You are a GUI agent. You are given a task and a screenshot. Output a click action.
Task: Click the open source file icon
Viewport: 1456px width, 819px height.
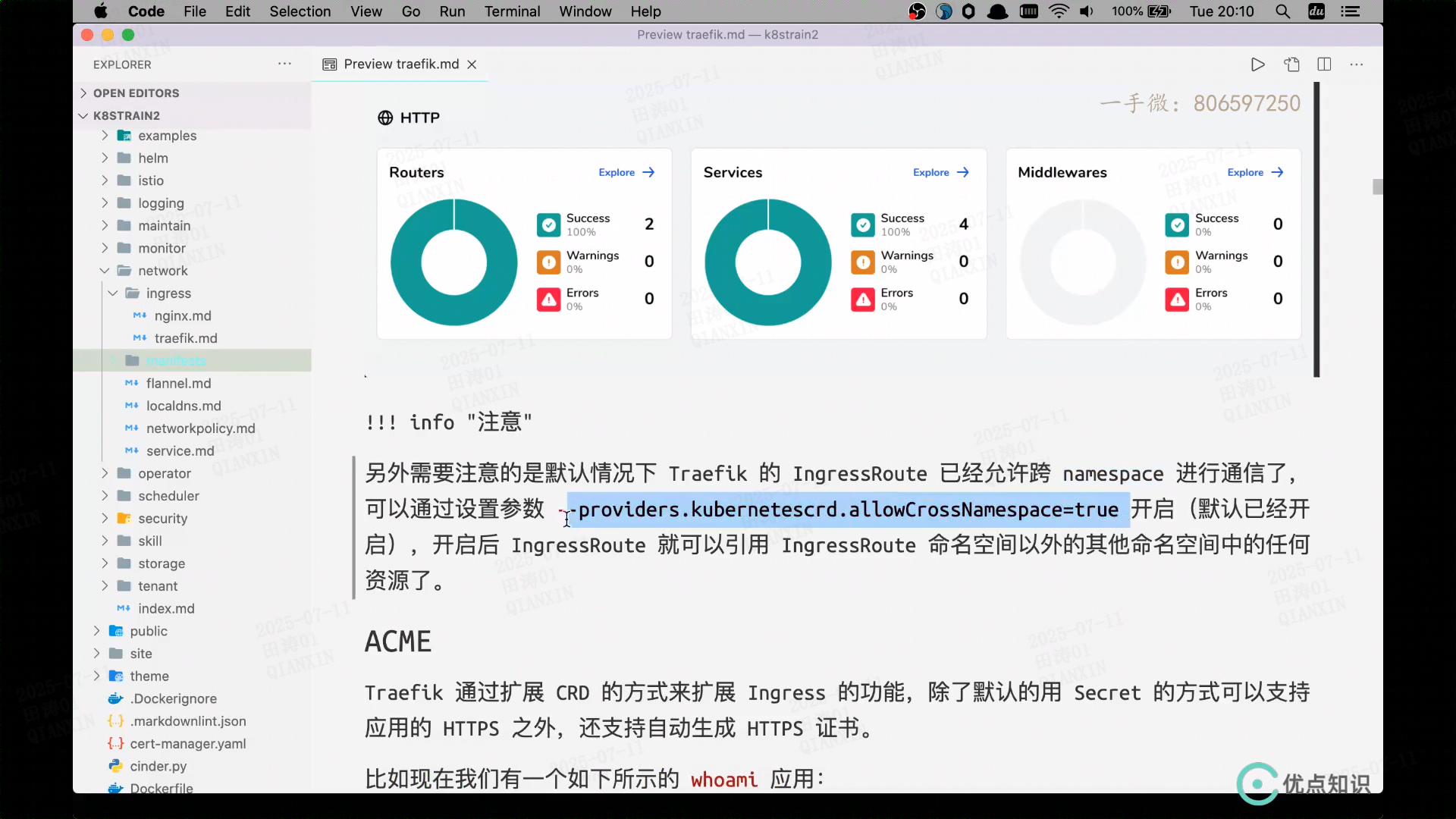click(1291, 64)
